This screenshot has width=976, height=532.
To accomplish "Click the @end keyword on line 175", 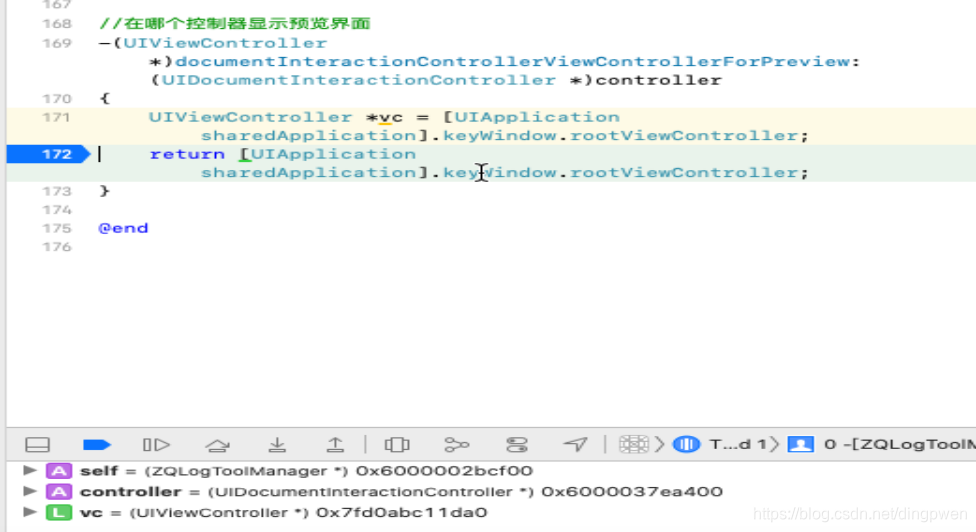I will click(123, 228).
